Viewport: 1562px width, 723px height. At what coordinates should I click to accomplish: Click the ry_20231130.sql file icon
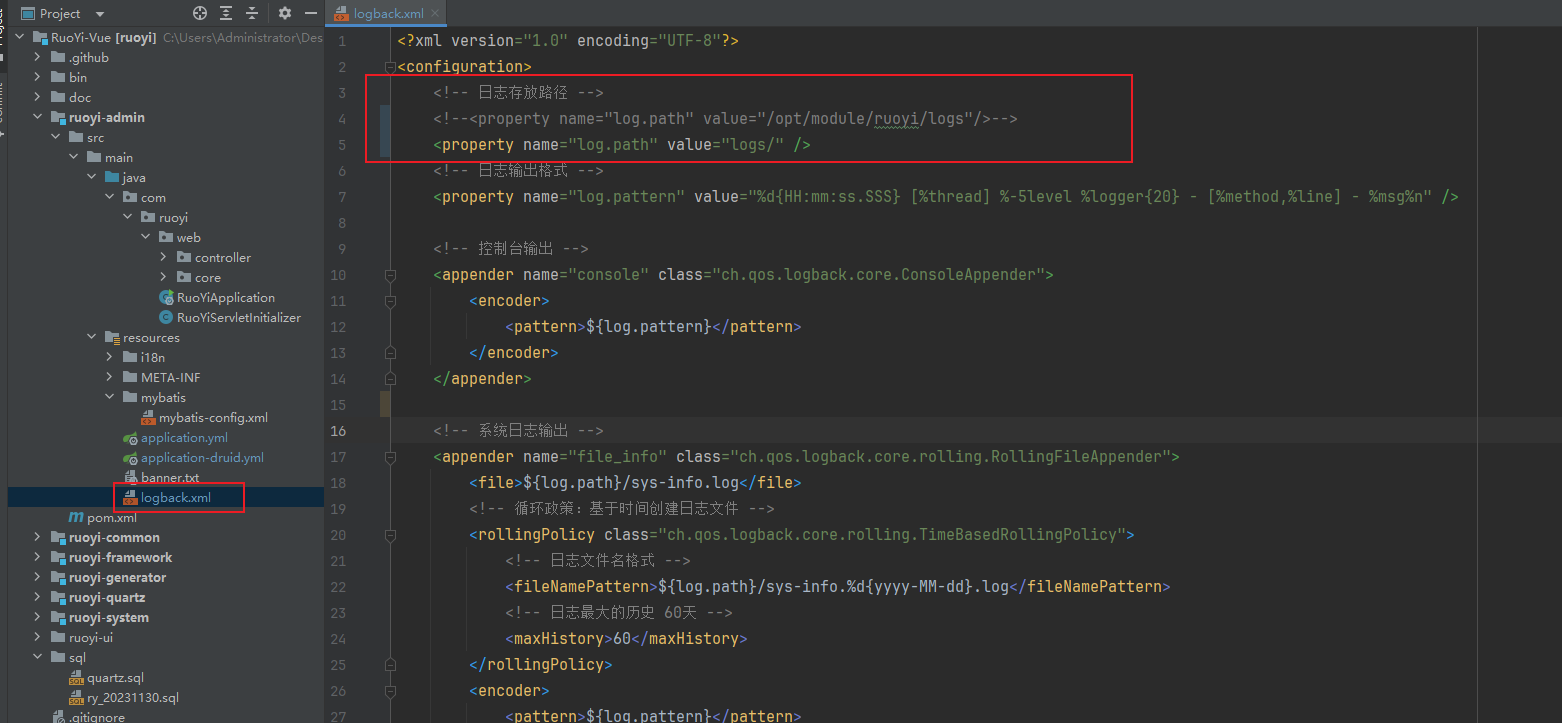click(76, 697)
